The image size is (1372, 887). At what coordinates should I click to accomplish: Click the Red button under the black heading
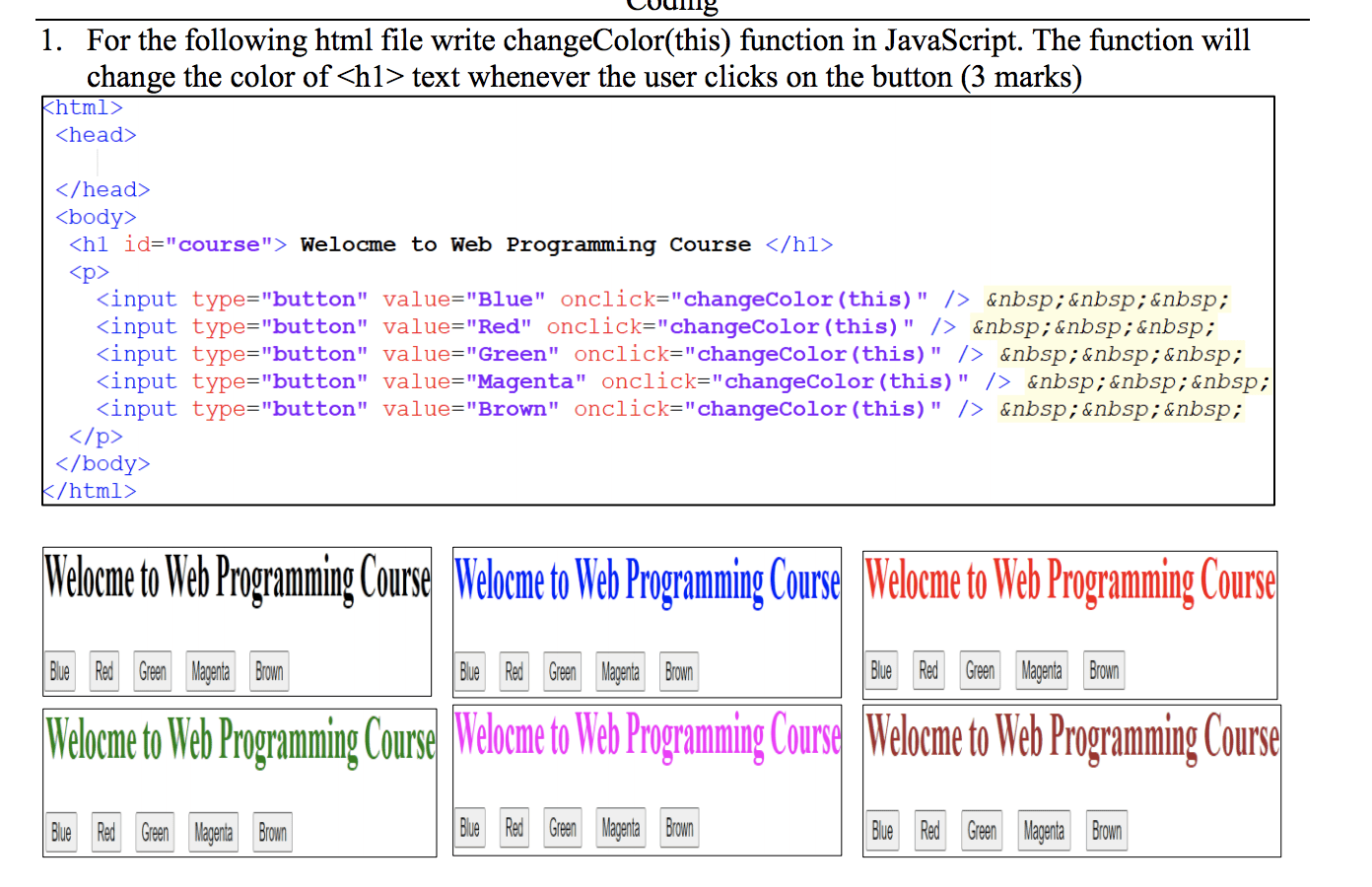pos(103,671)
